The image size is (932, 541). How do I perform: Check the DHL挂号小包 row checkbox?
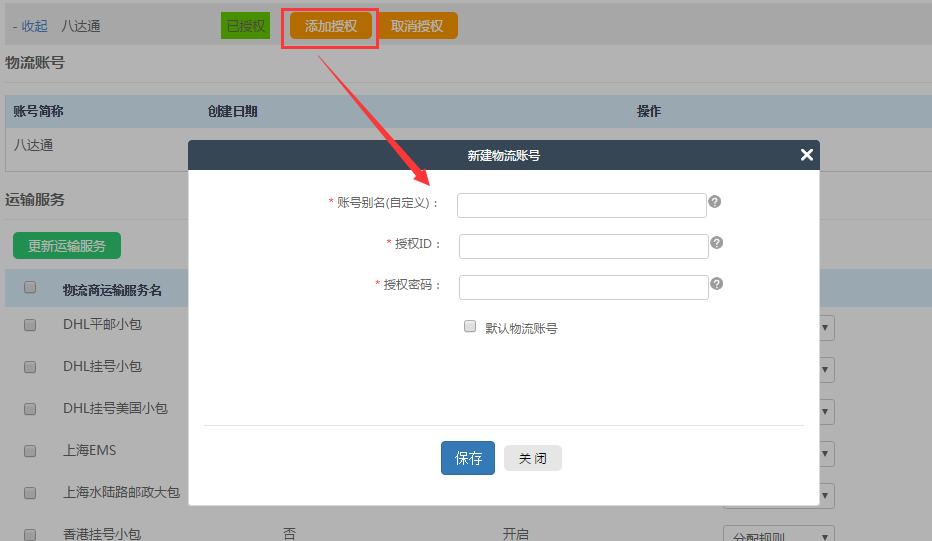point(30,367)
